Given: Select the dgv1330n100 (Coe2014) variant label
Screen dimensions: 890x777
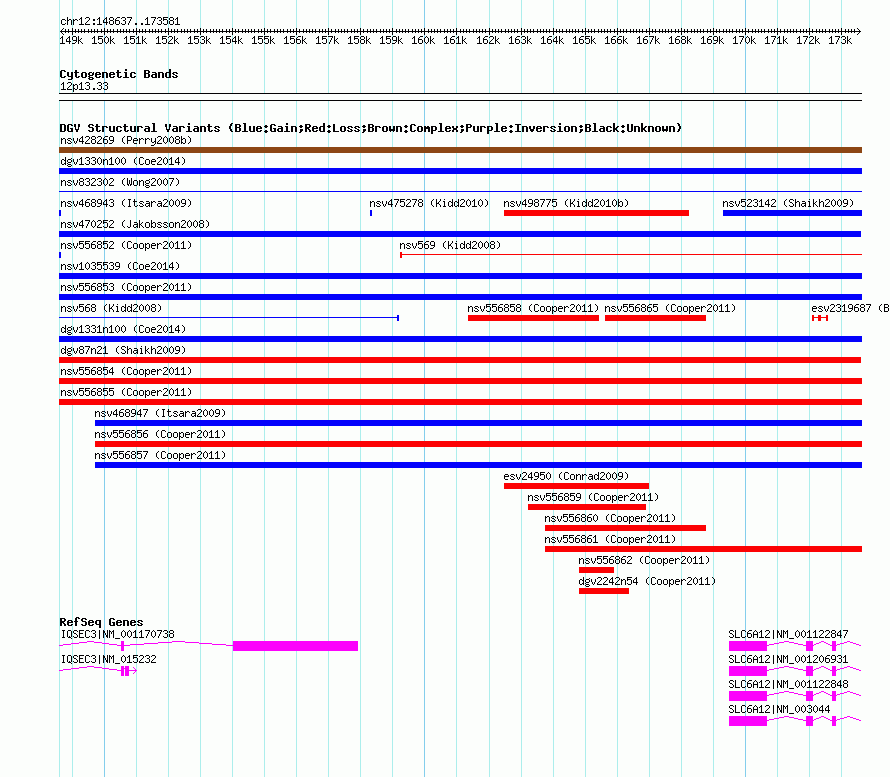Looking at the screenshot, I should tap(123, 161).
